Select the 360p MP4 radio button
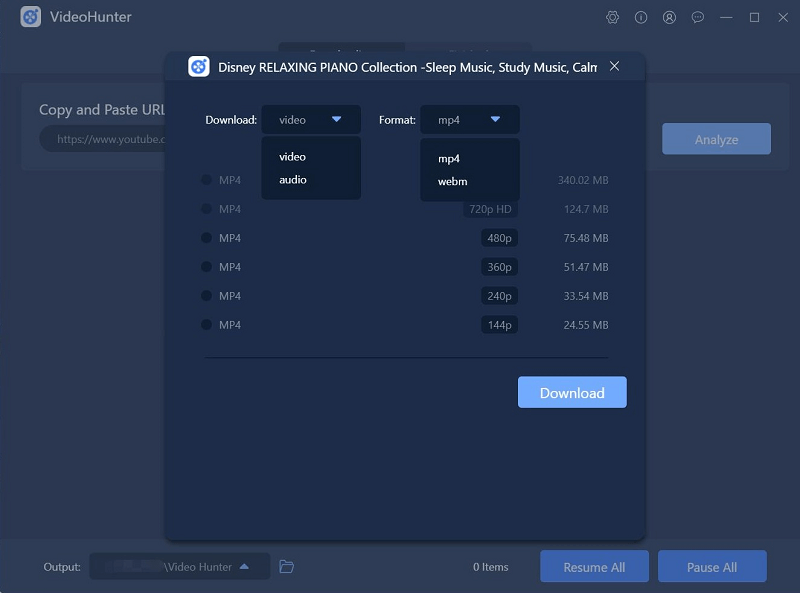Image resolution: width=800 pixels, height=593 pixels. pos(206,267)
